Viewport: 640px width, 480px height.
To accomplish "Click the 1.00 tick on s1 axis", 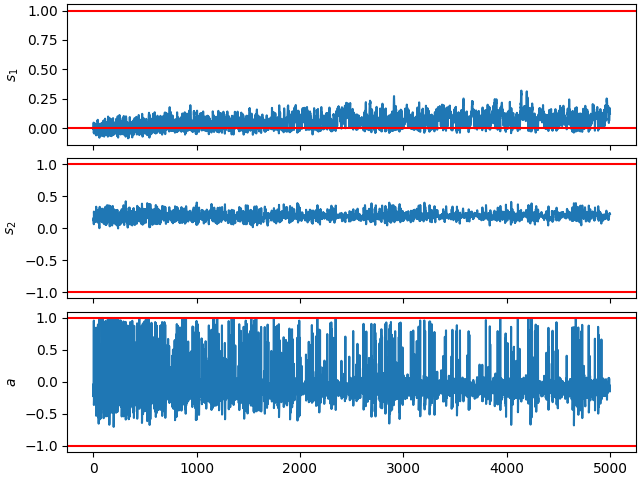I will (x=42, y=11).
